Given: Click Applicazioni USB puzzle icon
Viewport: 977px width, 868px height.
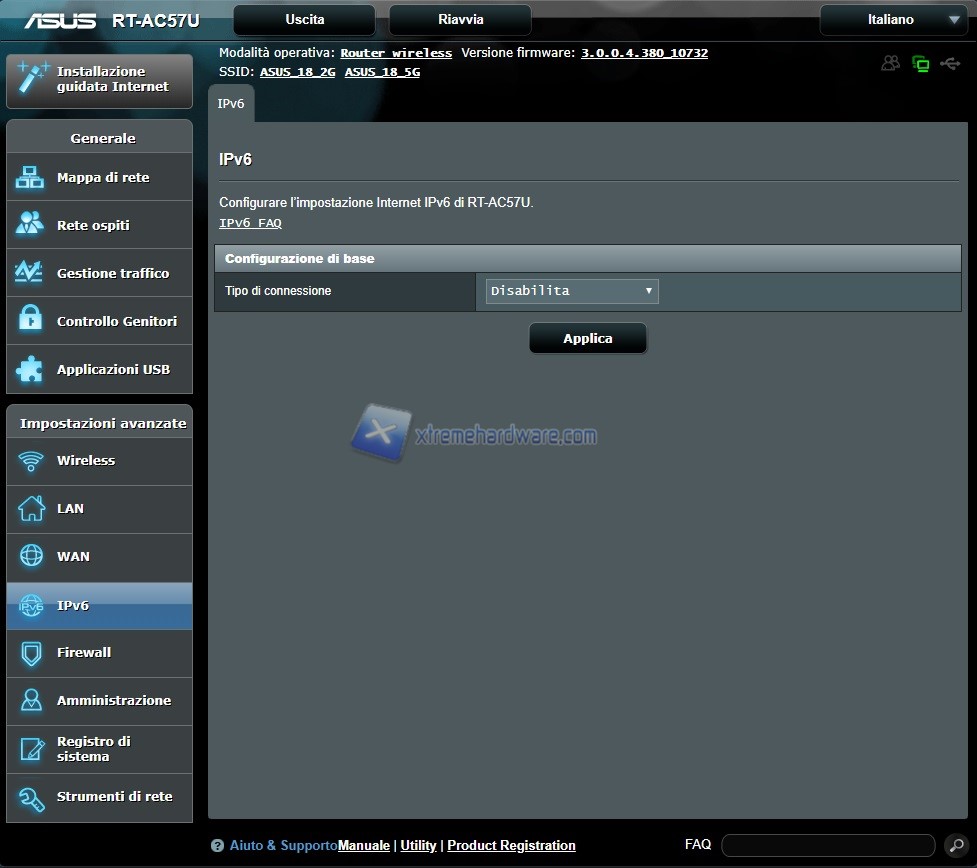Looking at the screenshot, I should click(x=30, y=369).
